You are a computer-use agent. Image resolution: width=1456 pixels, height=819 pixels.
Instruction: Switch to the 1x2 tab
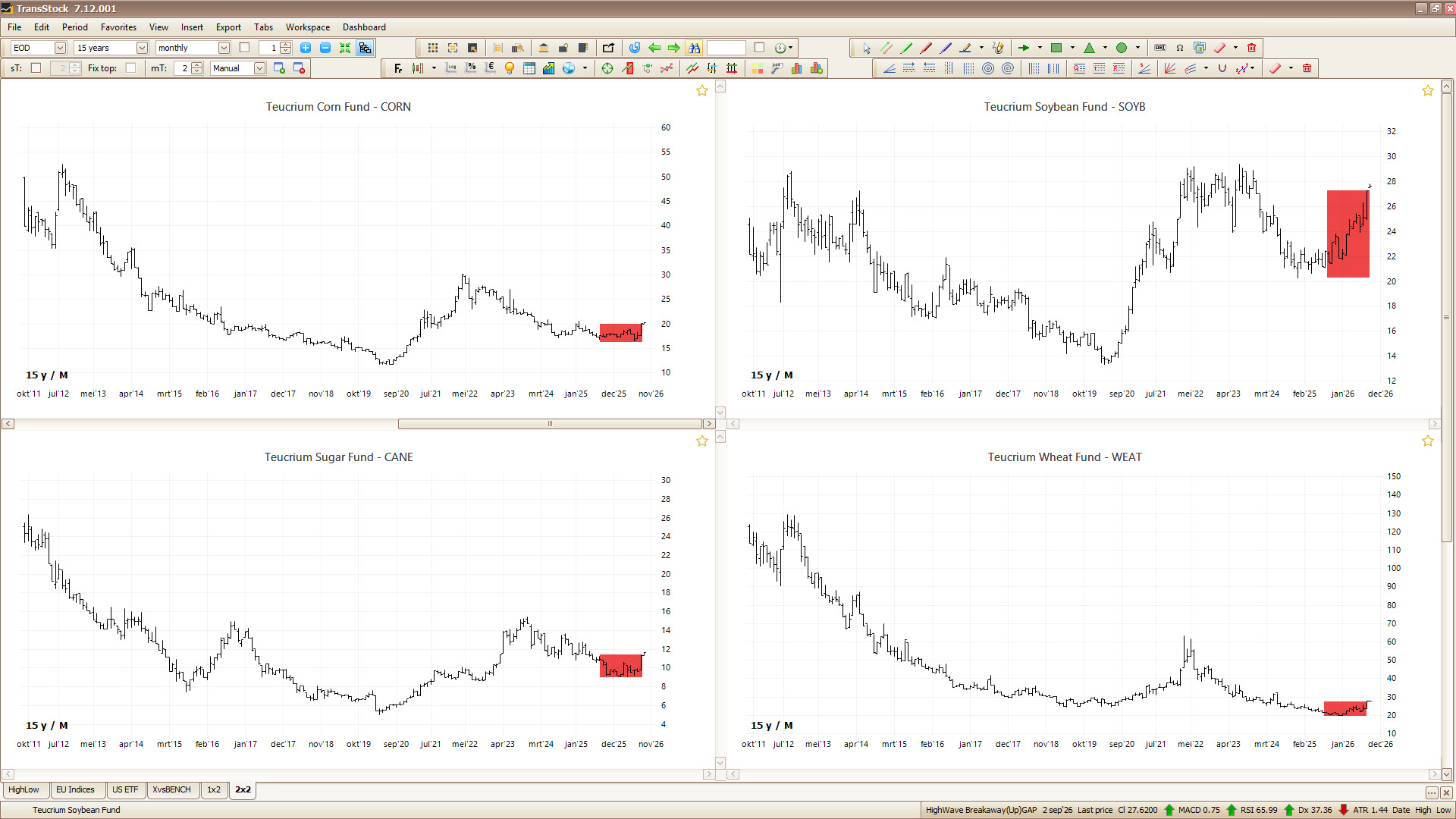(x=214, y=789)
